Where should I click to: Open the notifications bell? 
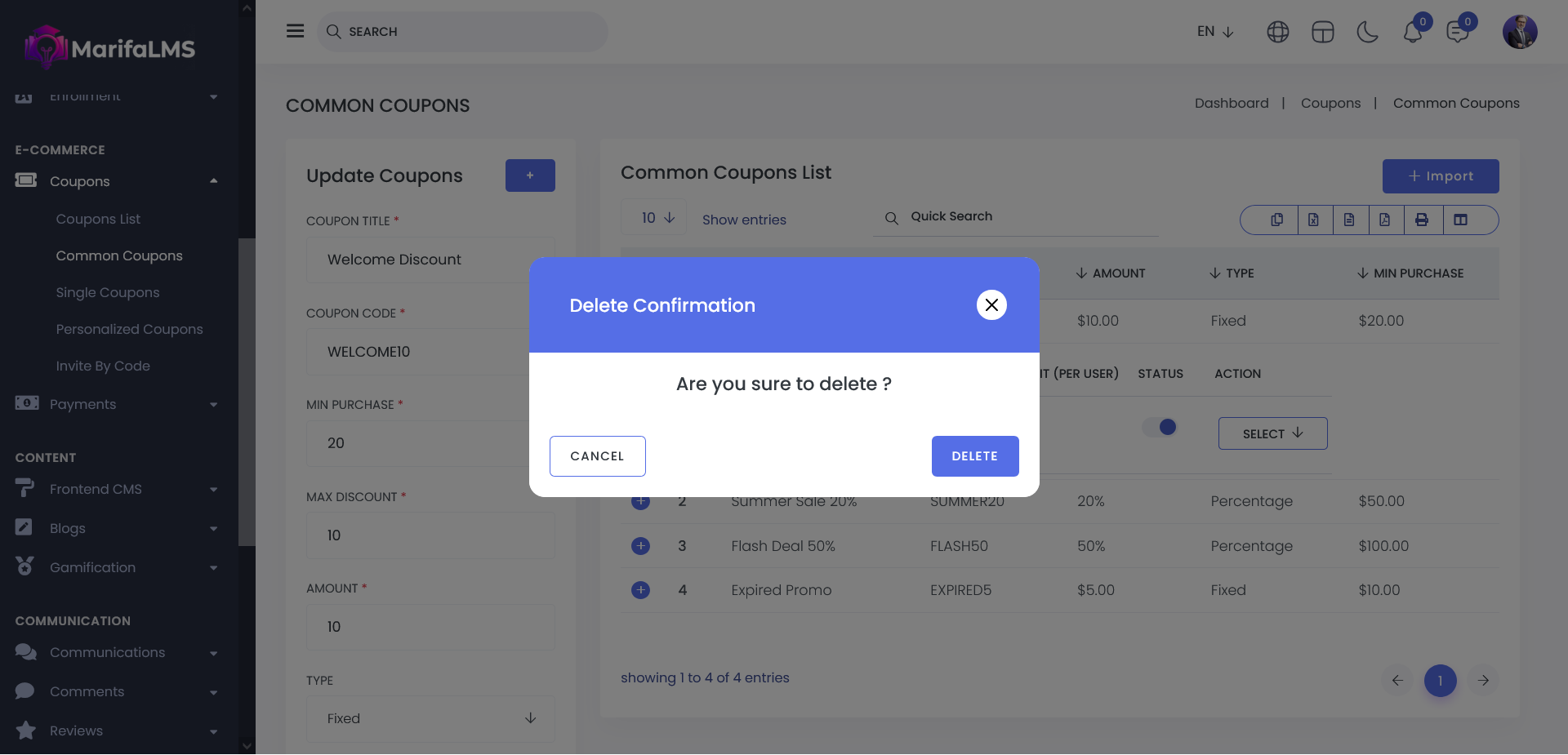pyautogui.click(x=1412, y=33)
